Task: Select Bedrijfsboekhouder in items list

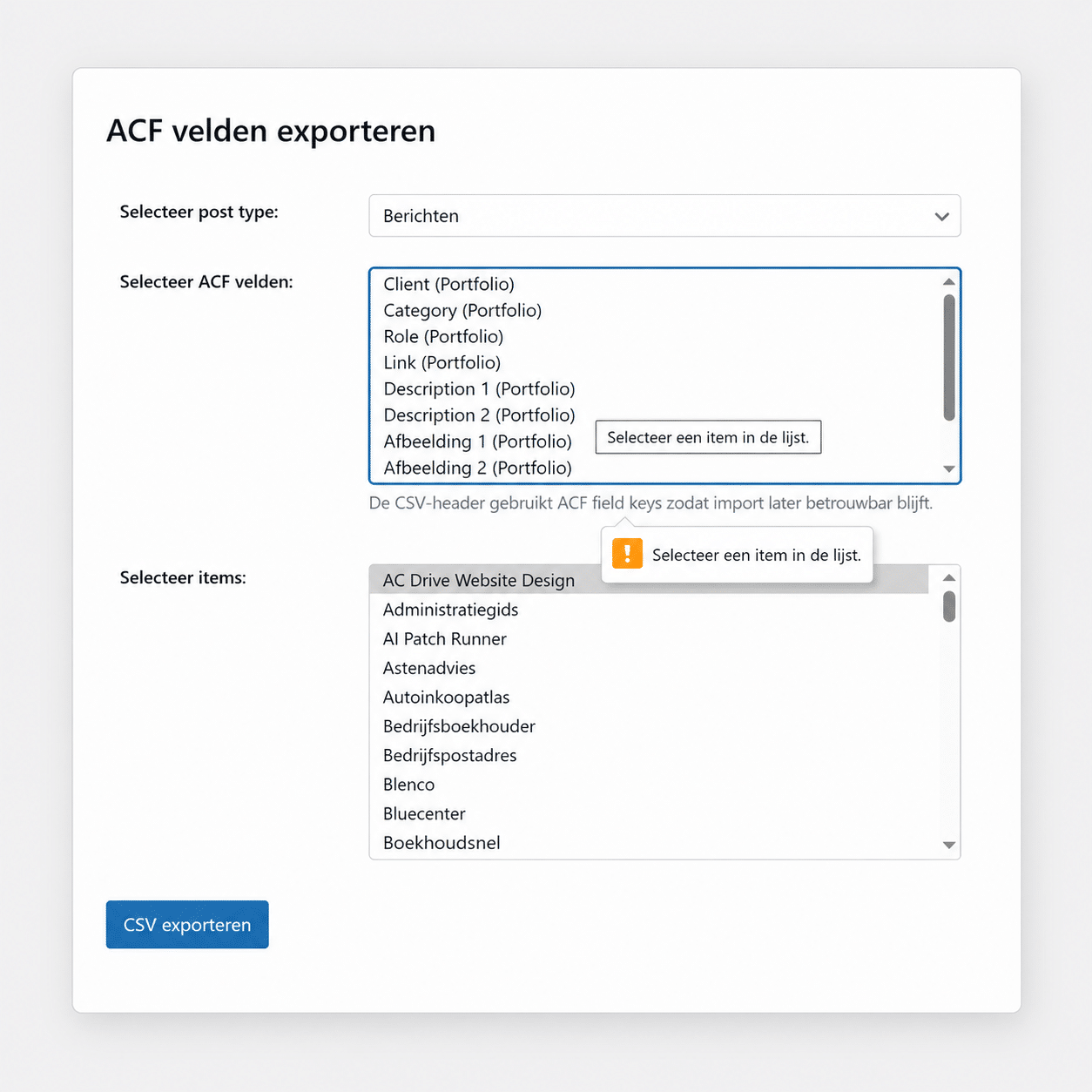Action: [459, 726]
